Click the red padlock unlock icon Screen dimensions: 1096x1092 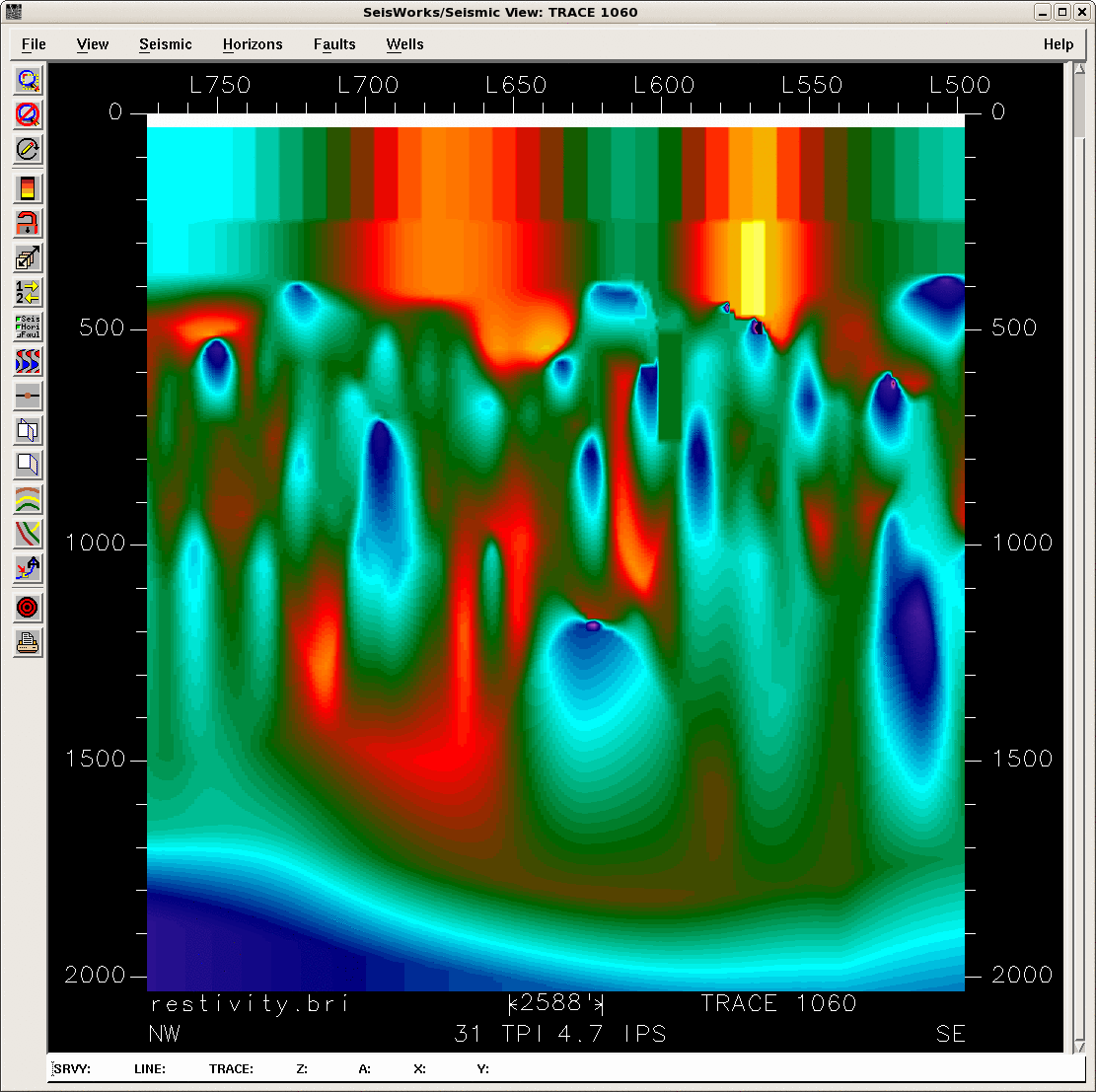[x=28, y=223]
